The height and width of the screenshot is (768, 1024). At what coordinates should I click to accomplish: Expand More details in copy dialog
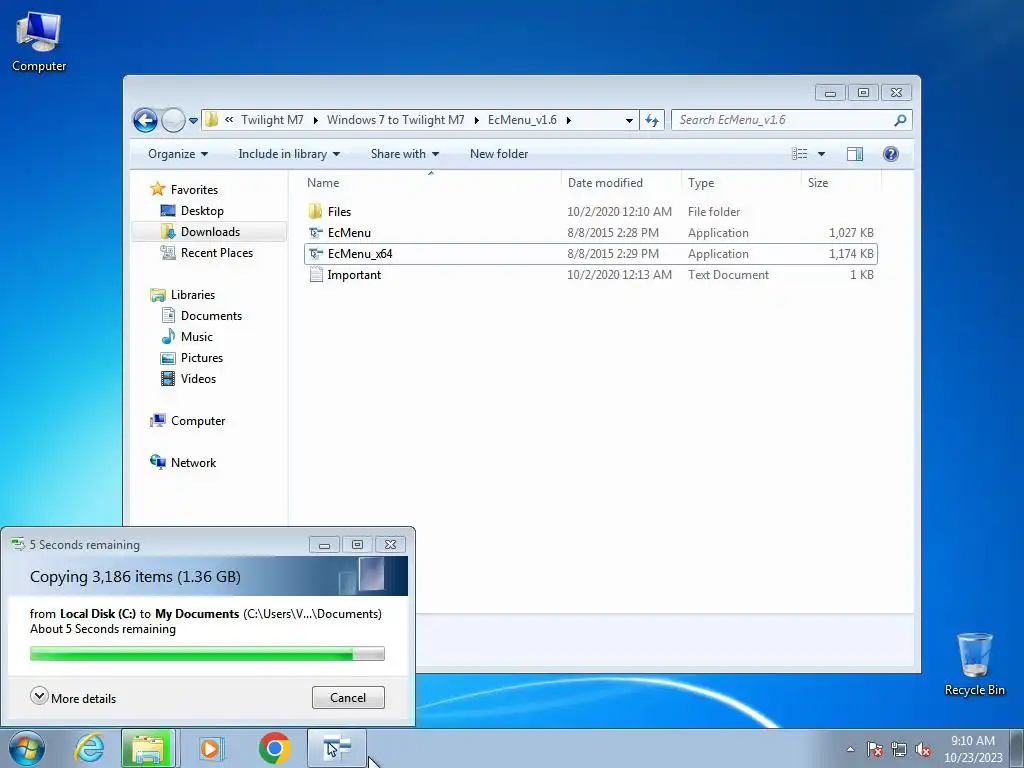(x=73, y=697)
